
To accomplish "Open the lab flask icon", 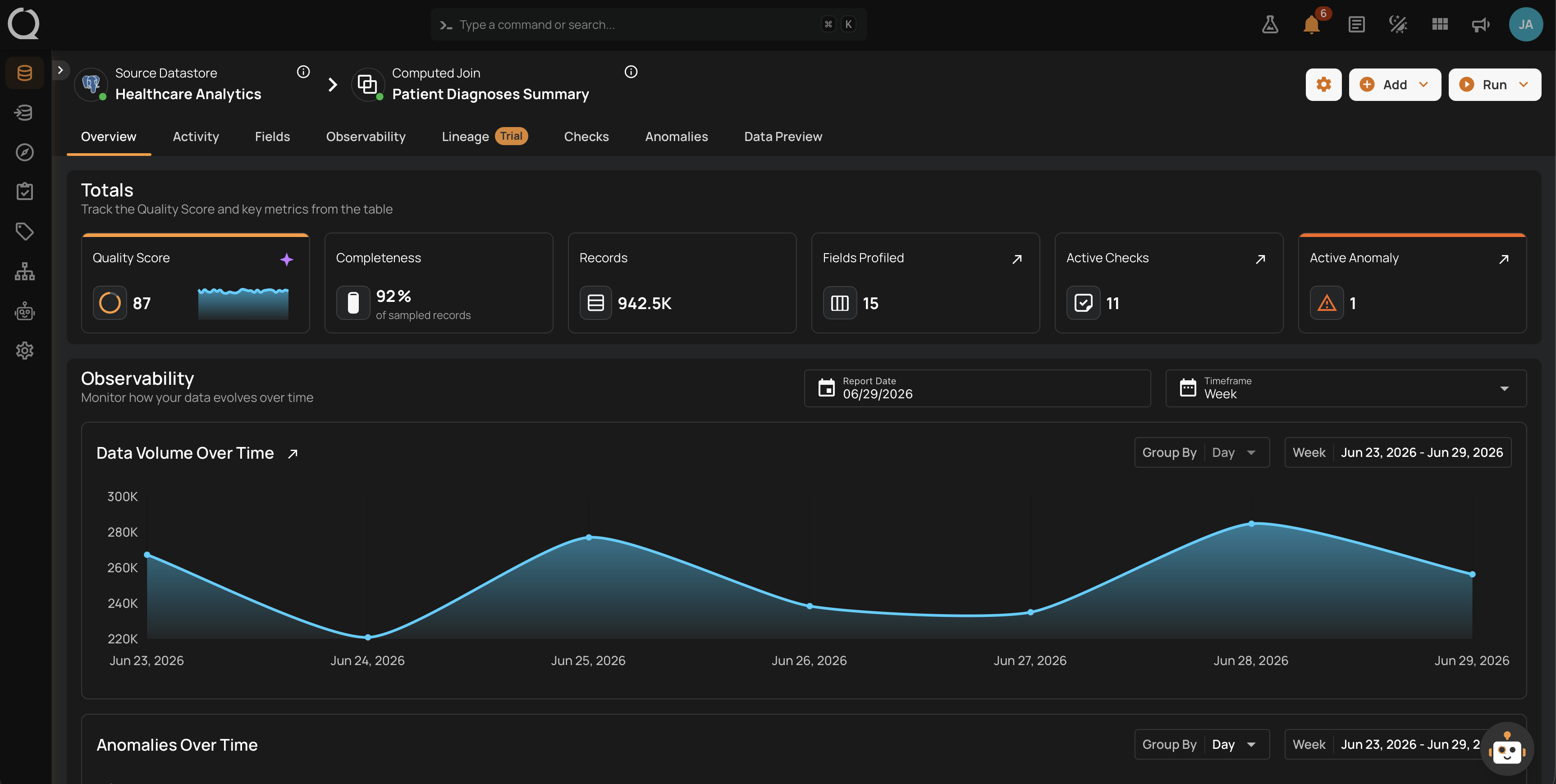I will point(1270,24).
